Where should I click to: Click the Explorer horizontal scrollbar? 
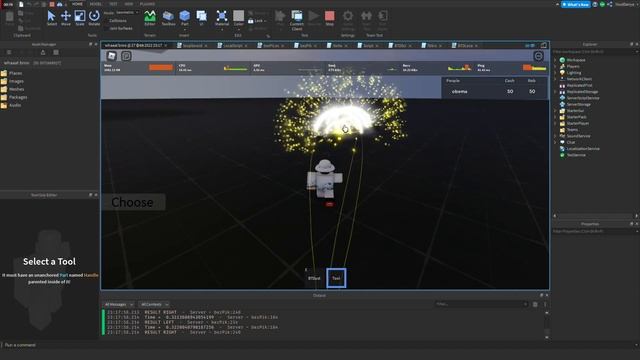coord(596,216)
